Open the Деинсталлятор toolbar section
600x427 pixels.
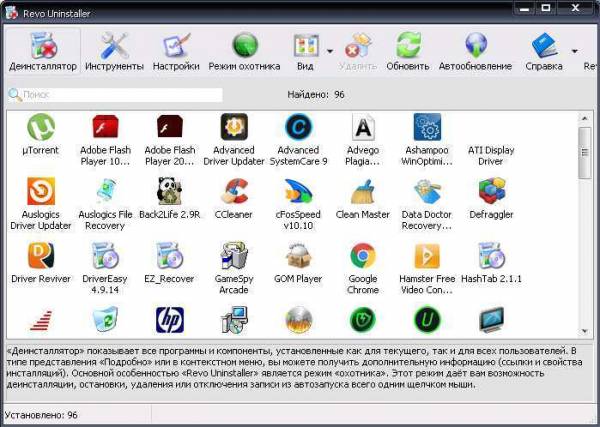coord(43,52)
